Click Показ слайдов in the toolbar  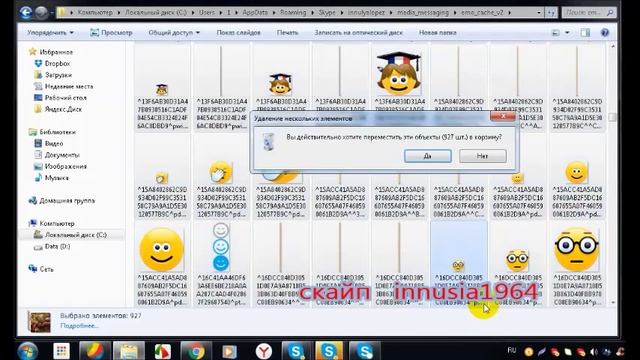click(x=238, y=33)
